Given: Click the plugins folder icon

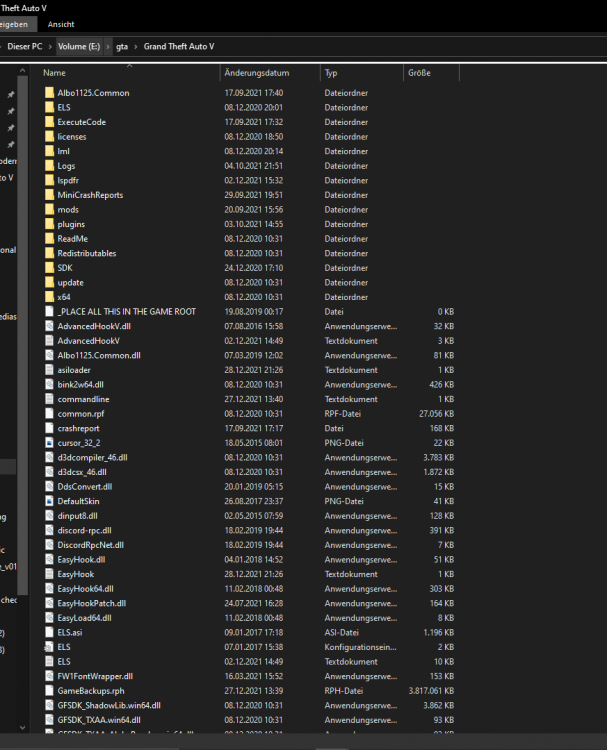Looking at the screenshot, I should click(x=49, y=224).
